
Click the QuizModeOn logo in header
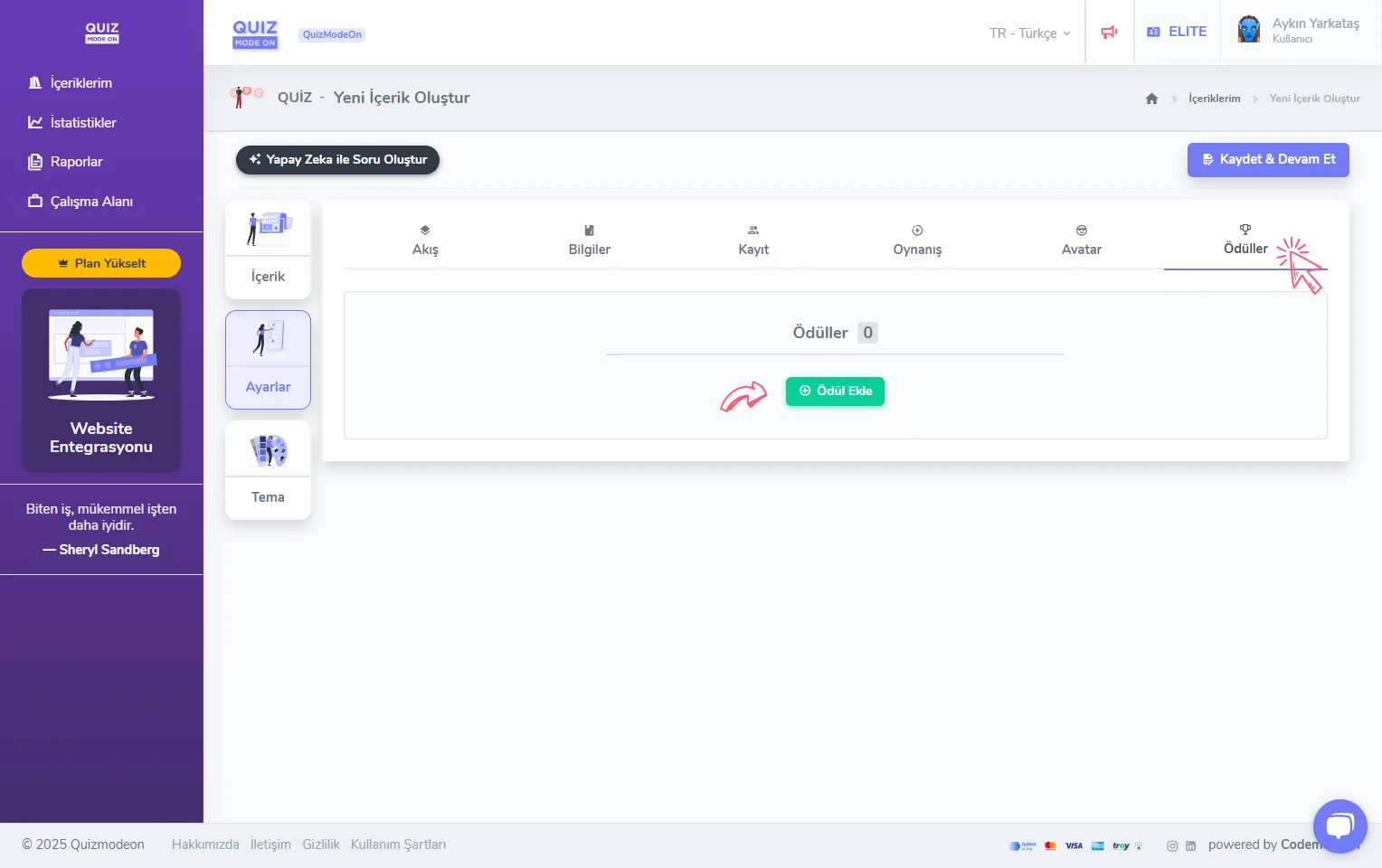255,33
